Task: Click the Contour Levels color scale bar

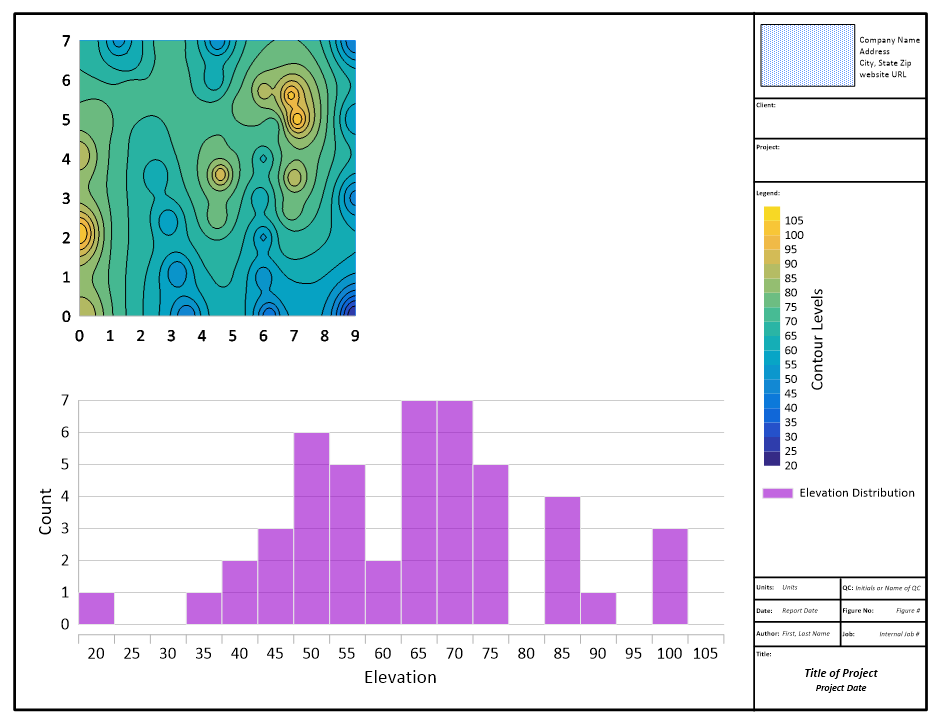Action: (771, 336)
